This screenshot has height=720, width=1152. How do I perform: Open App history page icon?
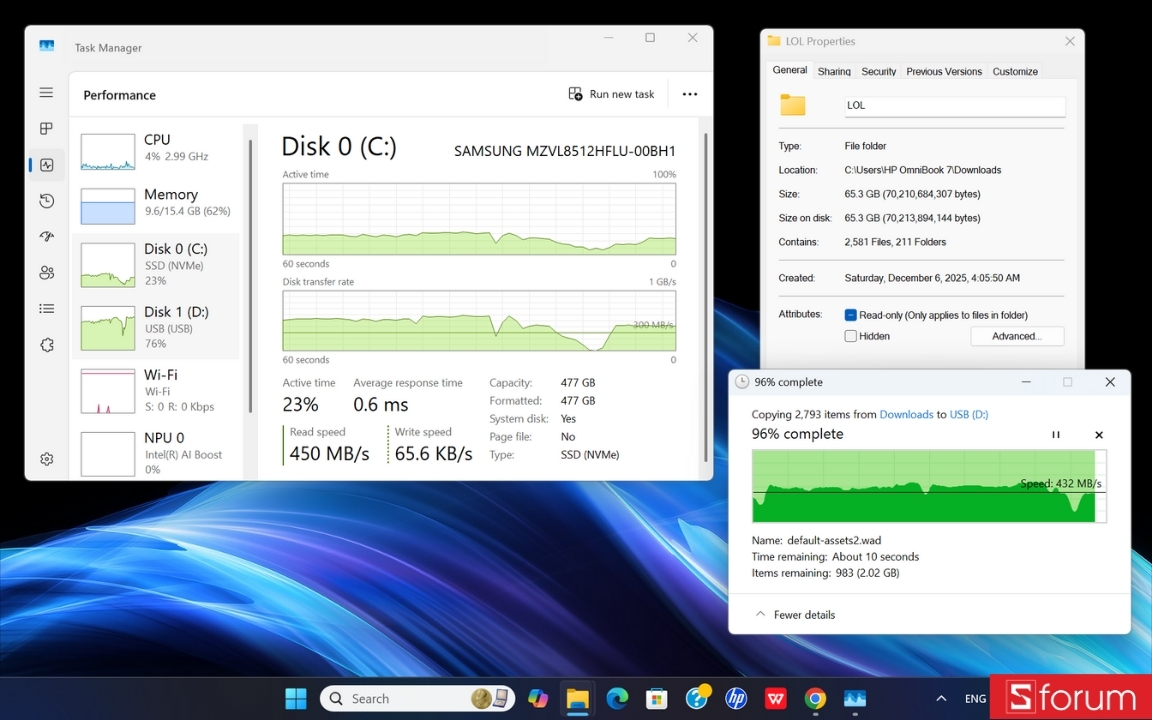(x=46, y=201)
